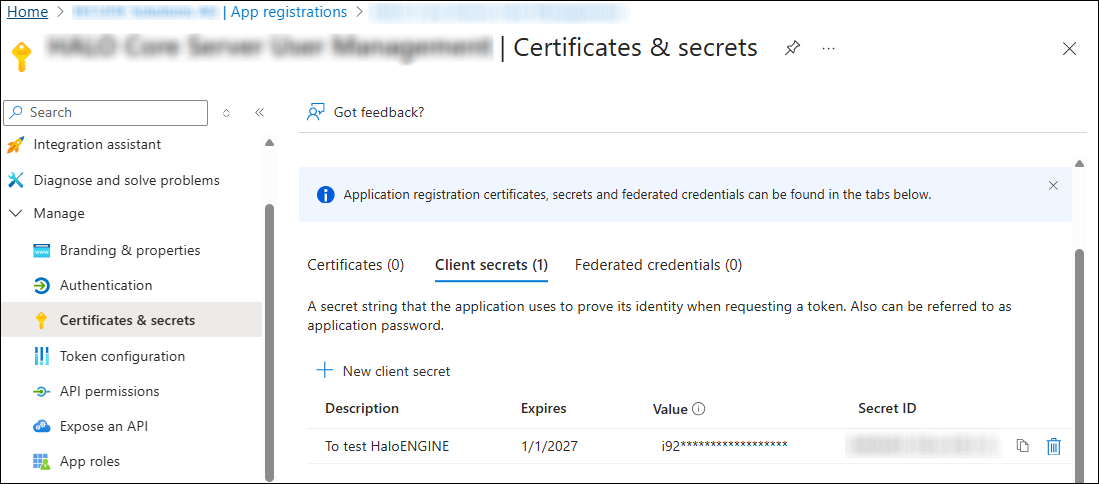Click the Diagnose and solve problems icon

pos(15,181)
